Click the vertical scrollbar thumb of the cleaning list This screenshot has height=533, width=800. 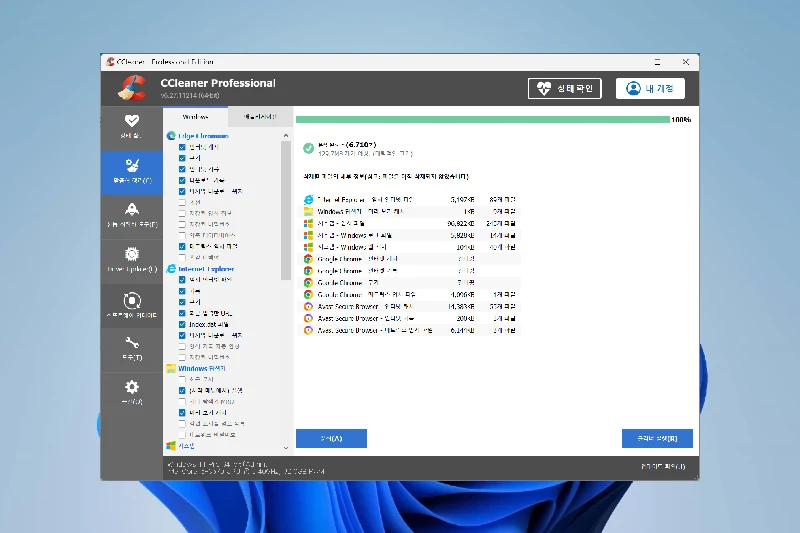click(286, 211)
